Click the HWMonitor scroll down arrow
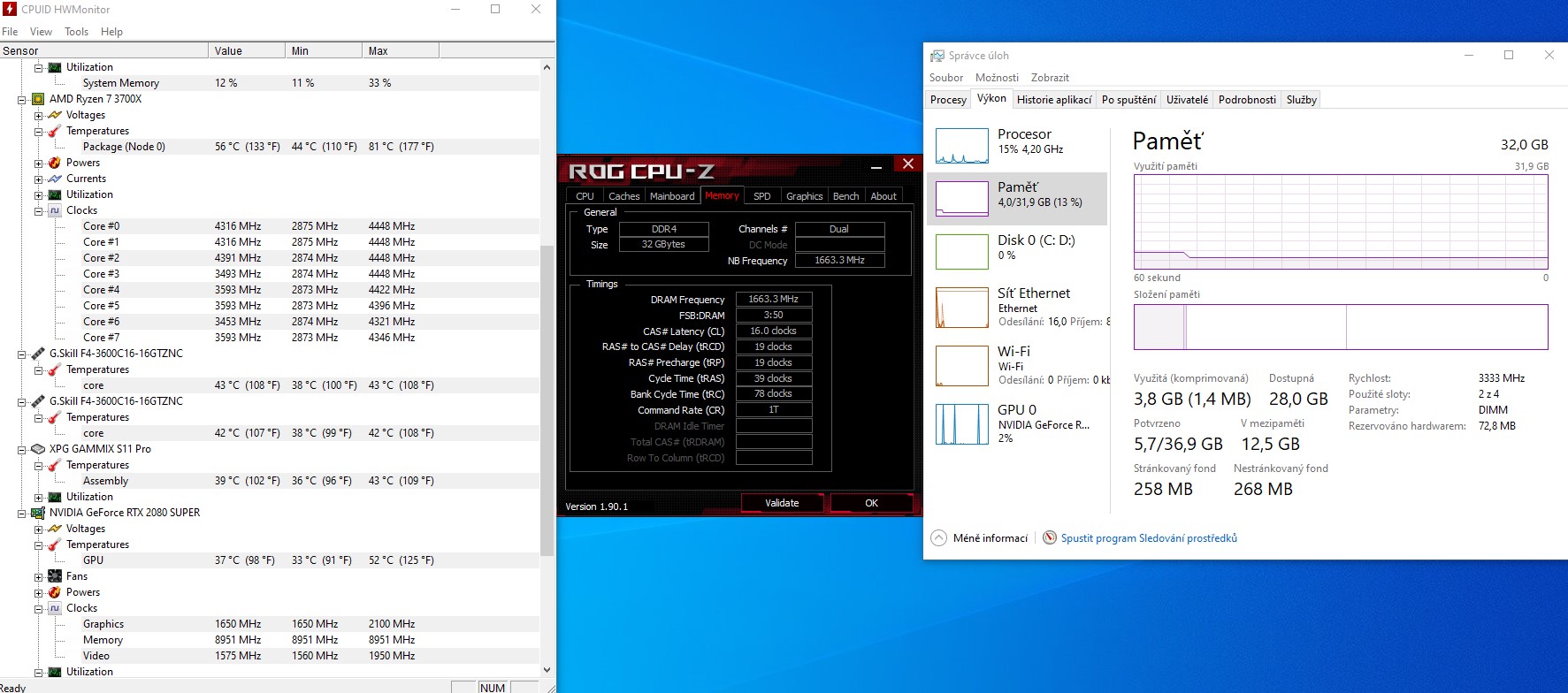 [547, 670]
